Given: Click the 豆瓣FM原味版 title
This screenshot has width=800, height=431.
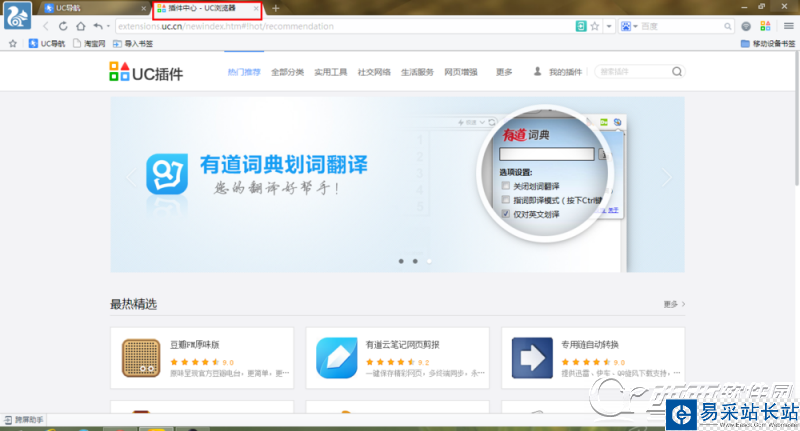Looking at the screenshot, I should pos(194,345).
